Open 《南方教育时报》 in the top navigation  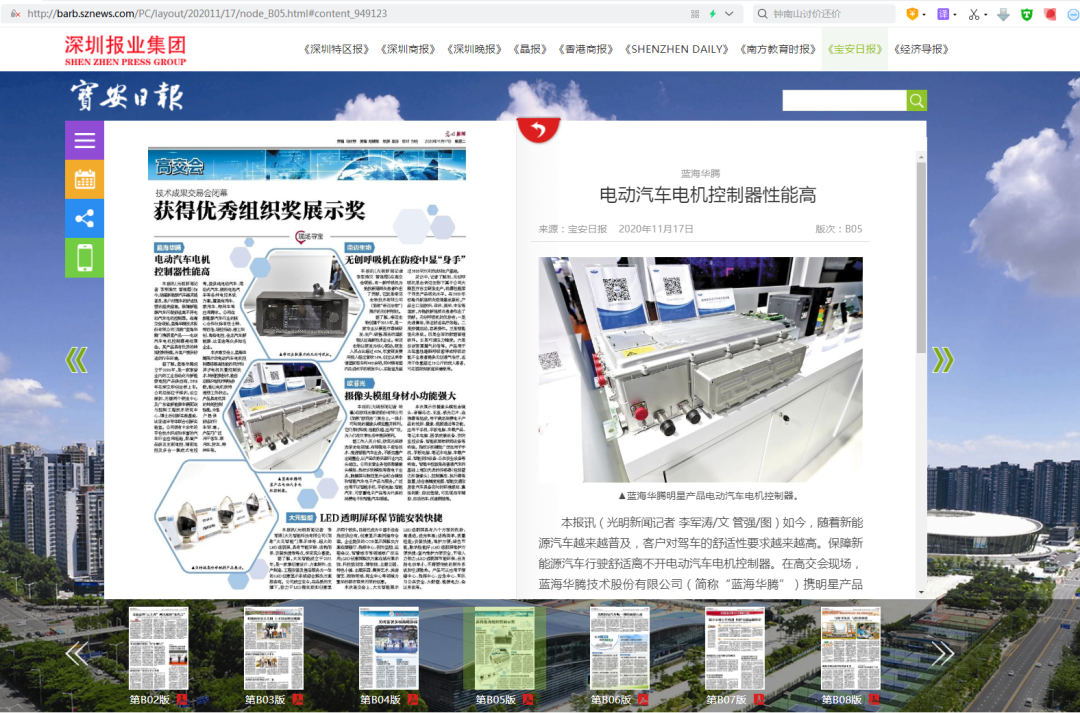[777, 50]
